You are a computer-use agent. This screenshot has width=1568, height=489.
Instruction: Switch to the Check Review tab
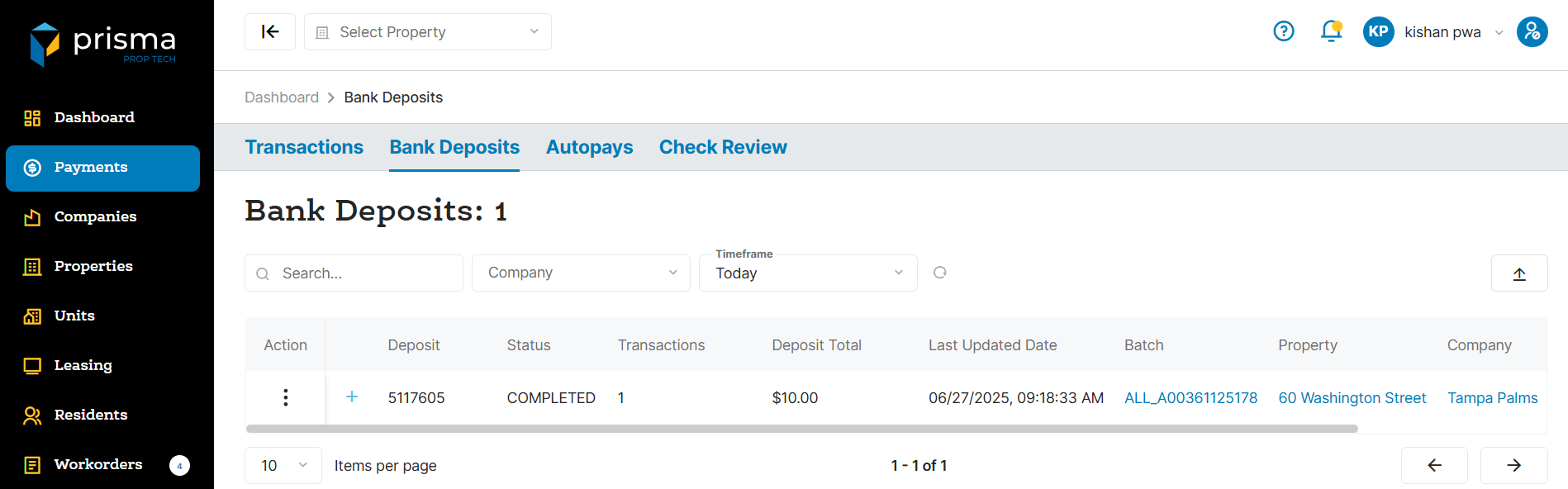tap(723, 147)
